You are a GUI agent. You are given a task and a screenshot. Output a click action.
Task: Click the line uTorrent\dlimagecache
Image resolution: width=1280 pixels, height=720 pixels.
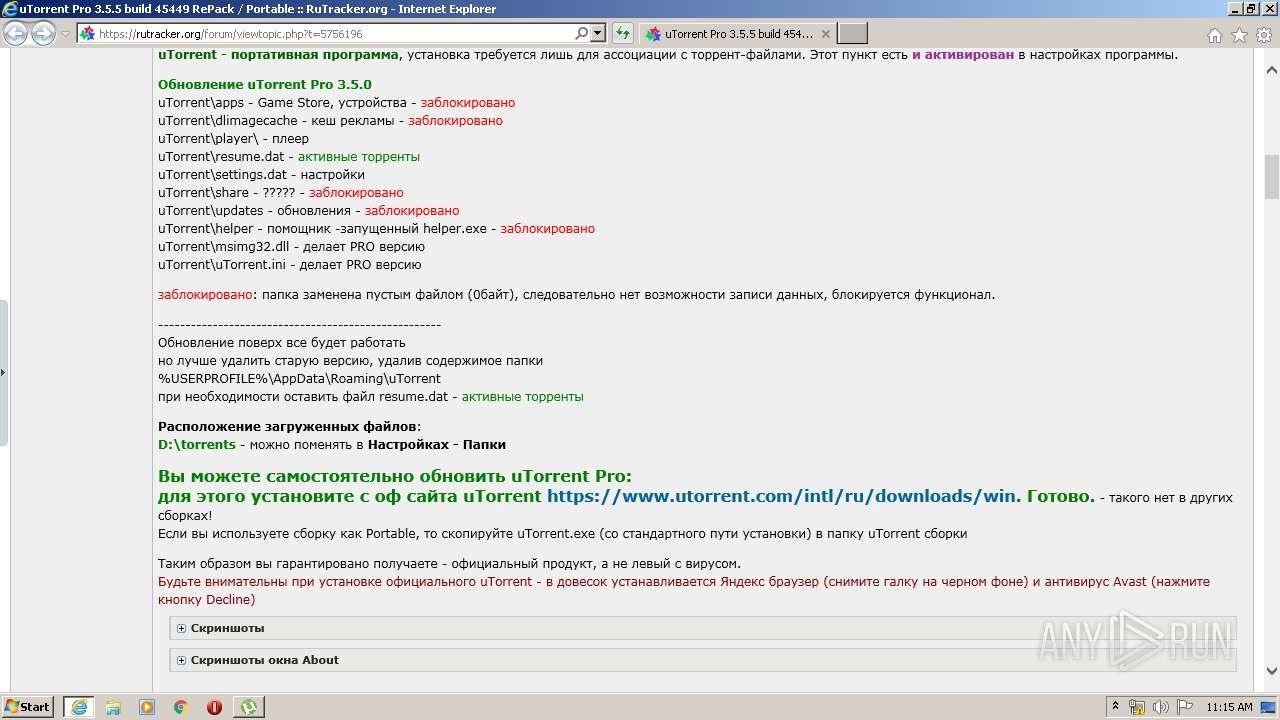click(330, 121)
